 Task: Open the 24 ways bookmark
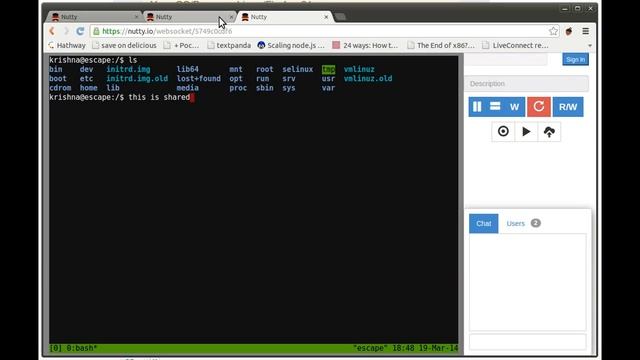tap(365, 45)
